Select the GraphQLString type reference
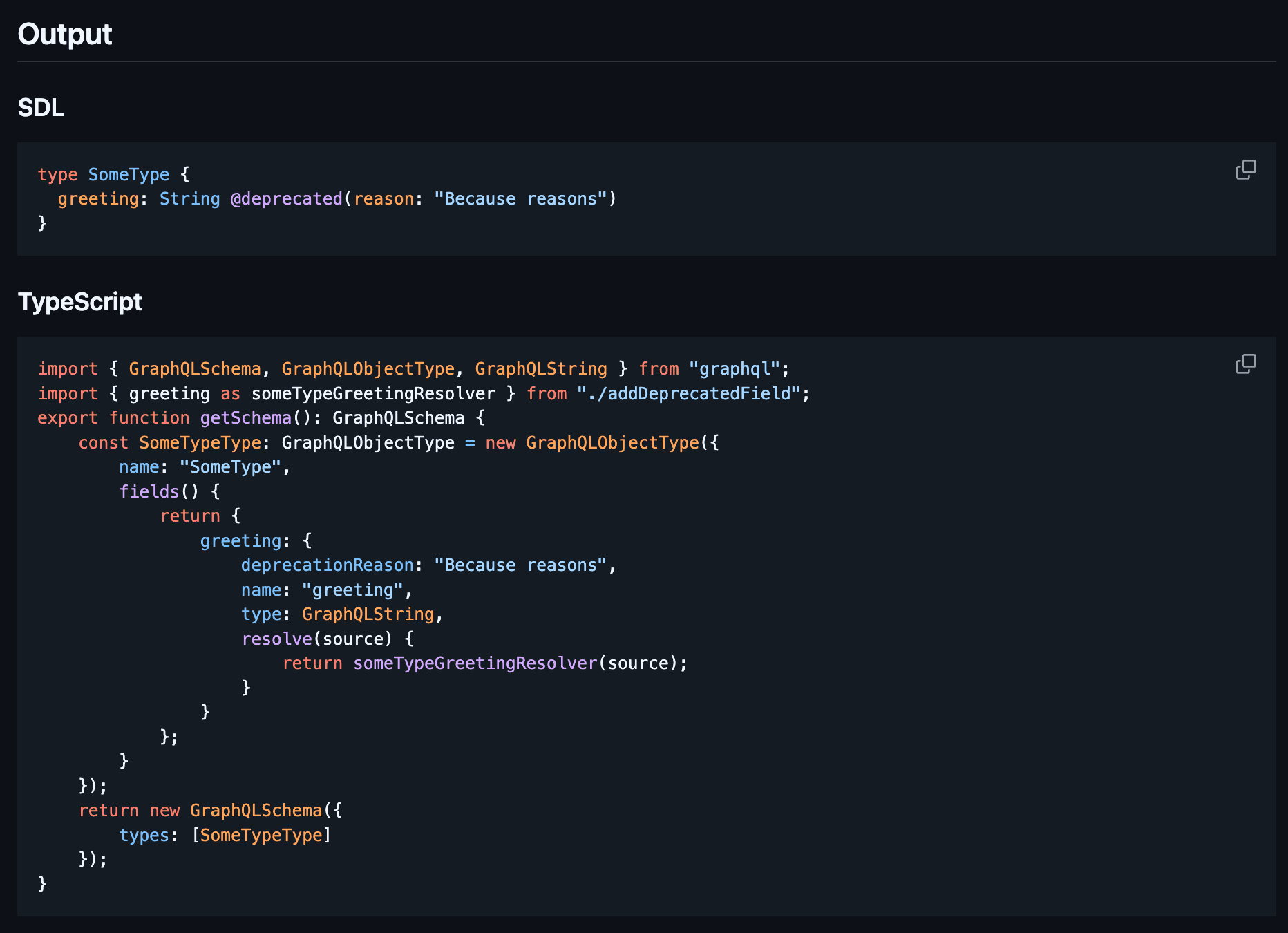Image resolution: width=1288 pixels, height=933 pixels. (x=368, y=614)
